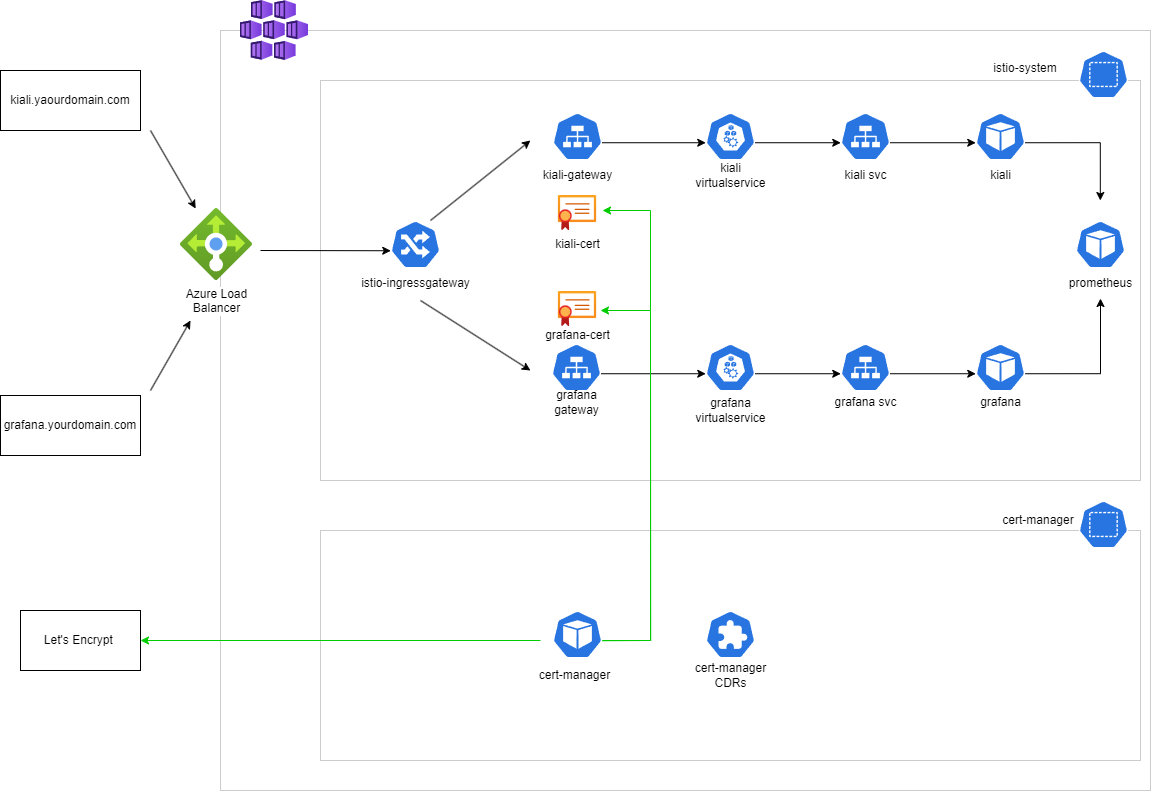Select the grafana pod icon
Screen dimensions: 1151x791
1001,368
